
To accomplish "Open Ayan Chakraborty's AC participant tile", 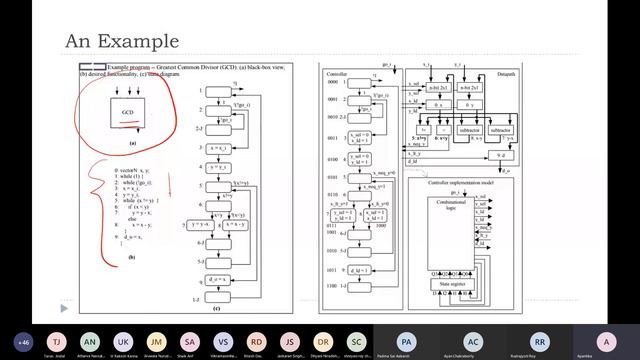I will click(x=473, y=342).
